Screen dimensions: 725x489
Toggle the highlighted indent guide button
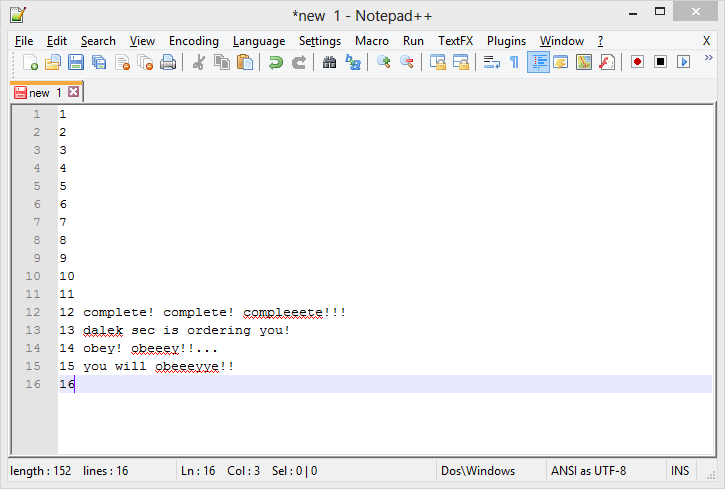[x=537, y=62]
